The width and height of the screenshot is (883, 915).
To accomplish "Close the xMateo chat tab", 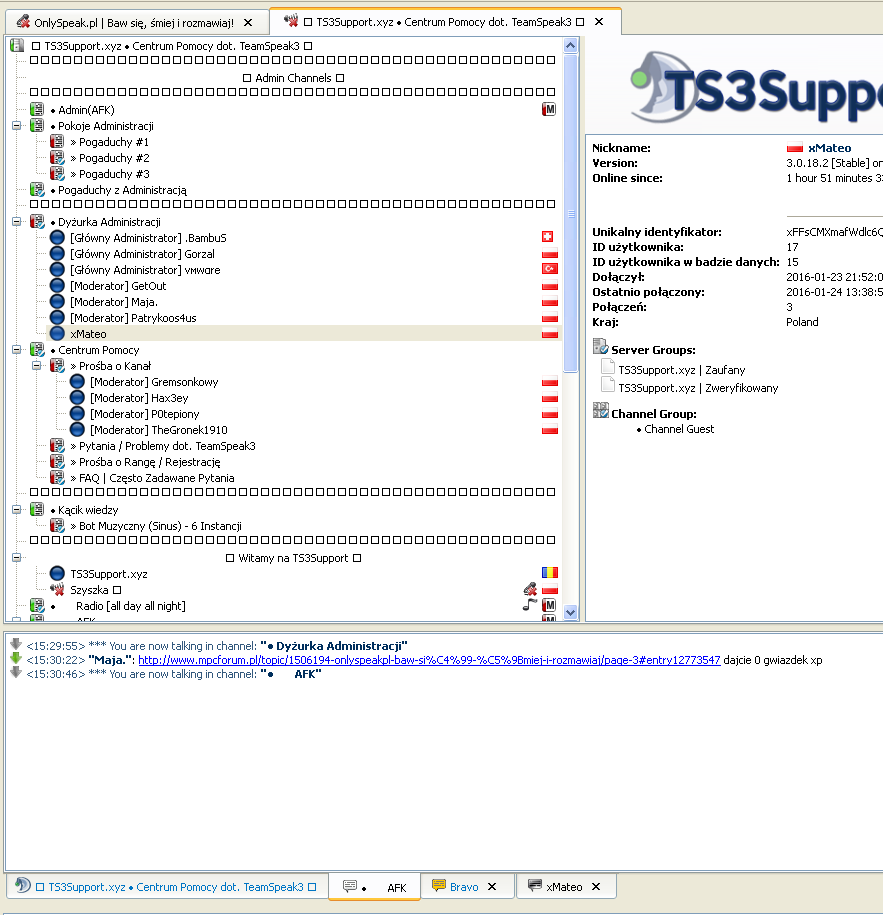I will coord(596,887).
